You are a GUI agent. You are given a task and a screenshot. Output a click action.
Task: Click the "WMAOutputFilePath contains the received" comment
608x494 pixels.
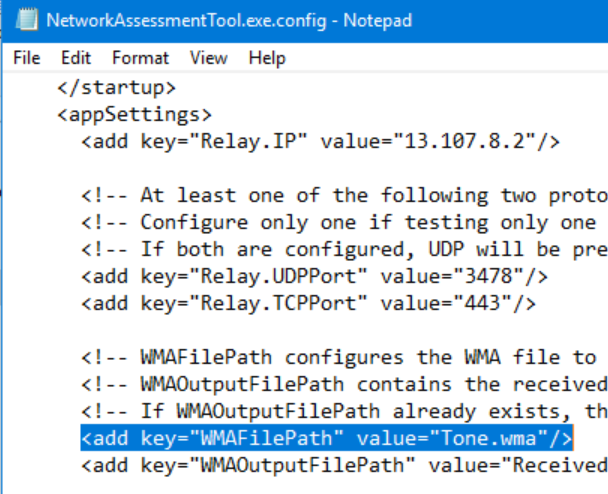pyautogui.click(x=350, y=384)
